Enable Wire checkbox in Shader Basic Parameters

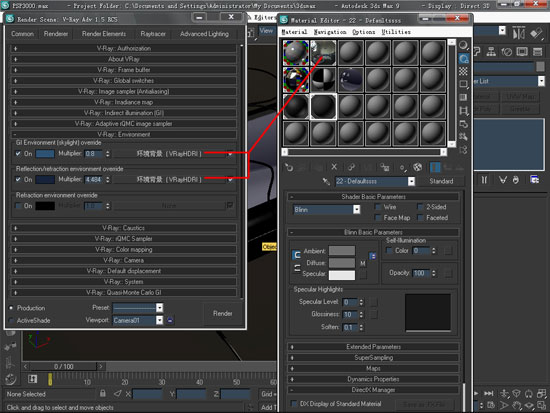378,207
